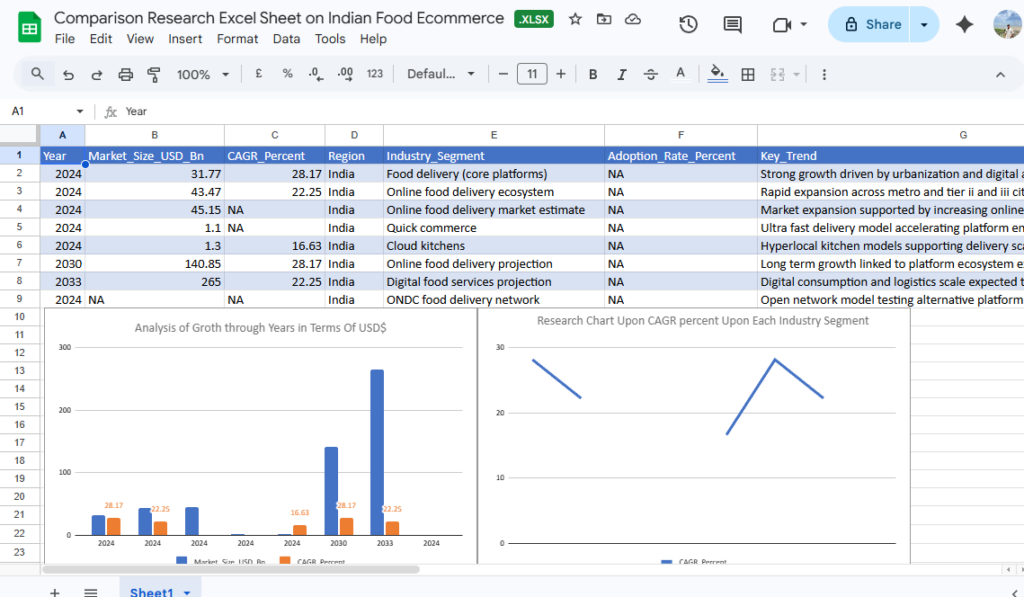Add a new sheet with plus
This screenshot has height=597, width=1024.
pyautogui.click(x=55, y=592)
